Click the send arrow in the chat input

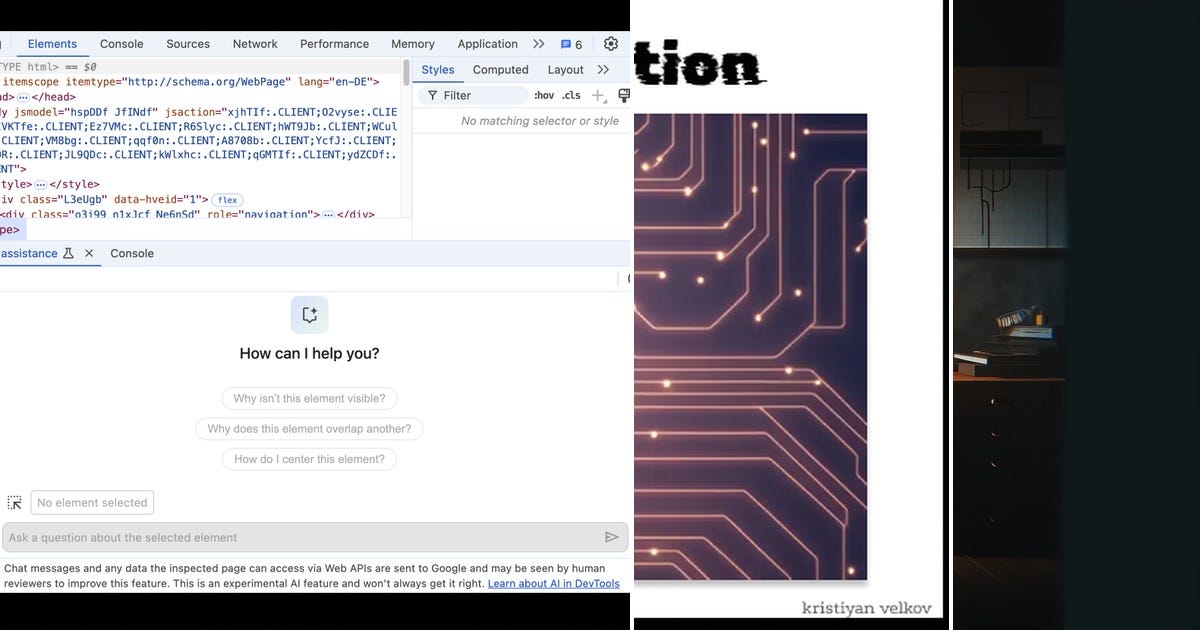612,537
